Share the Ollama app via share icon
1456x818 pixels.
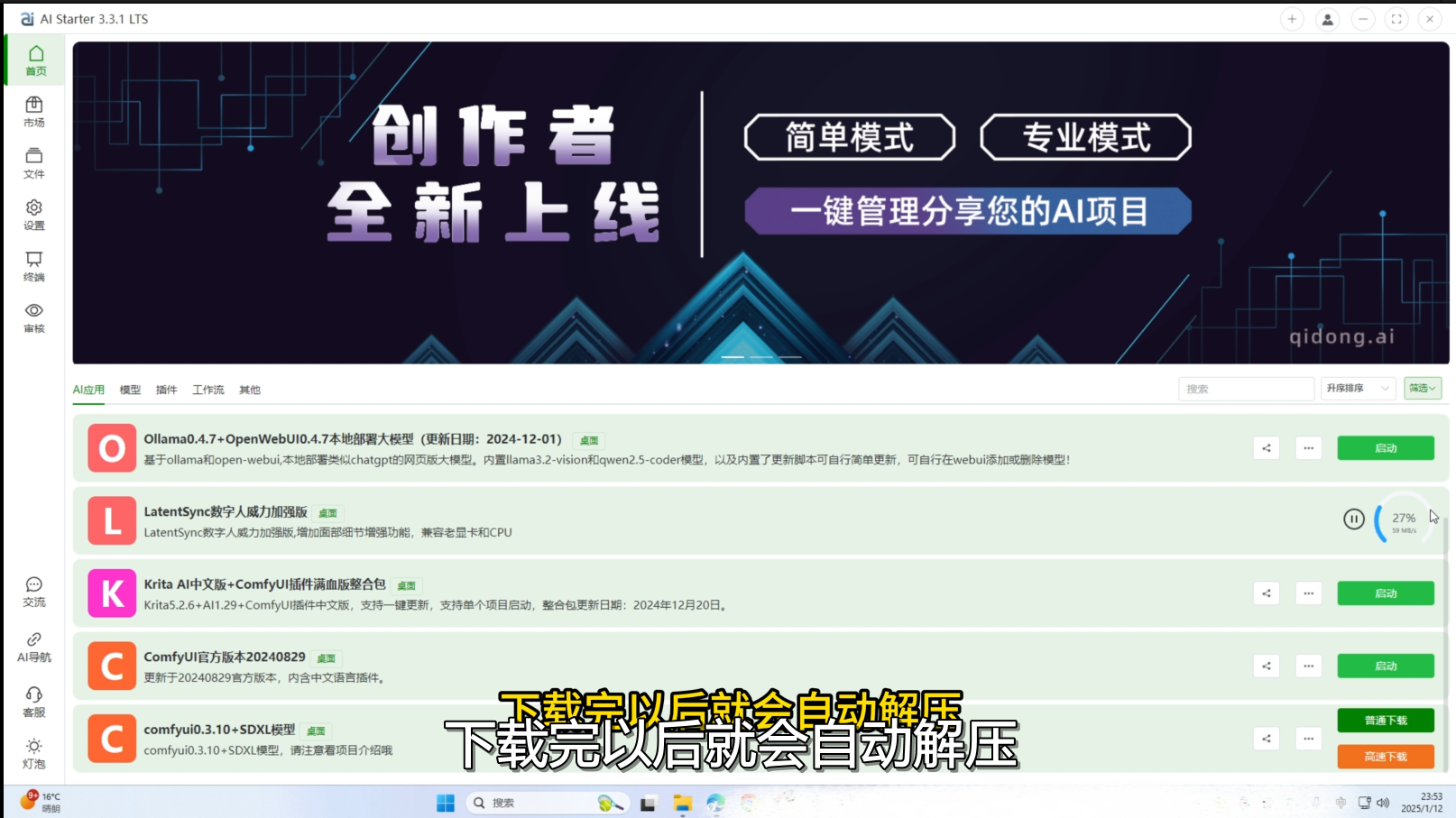coord(1266,448)
